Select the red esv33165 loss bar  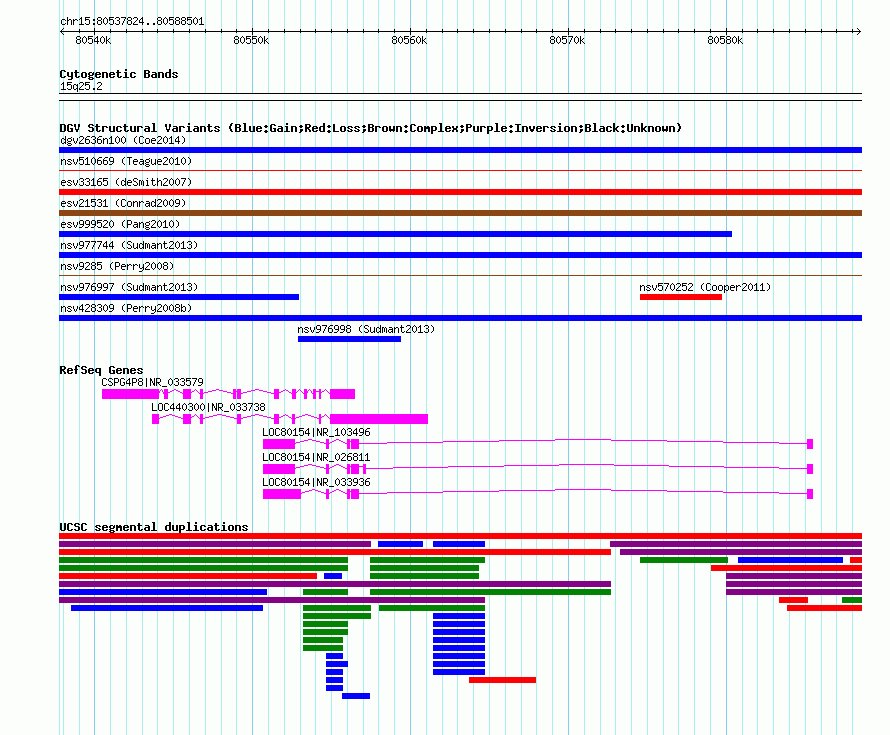tap(460, 192)
